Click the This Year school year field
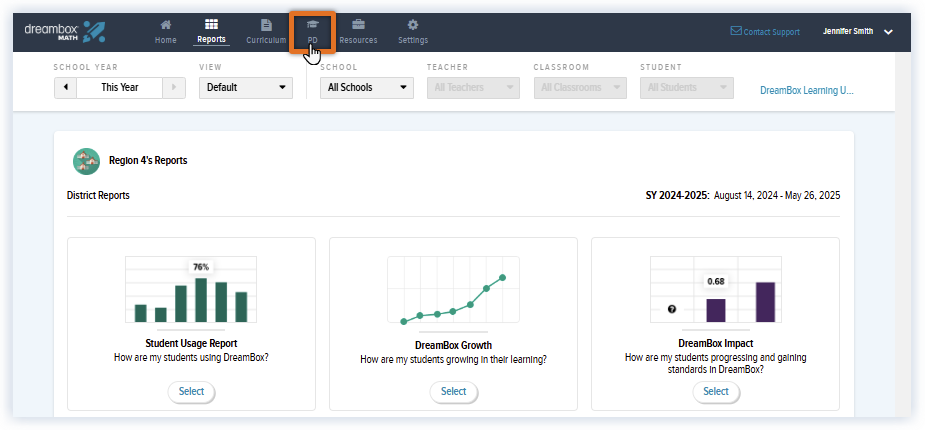The height and width of the screenshot is (430, 925). point(120,87)
